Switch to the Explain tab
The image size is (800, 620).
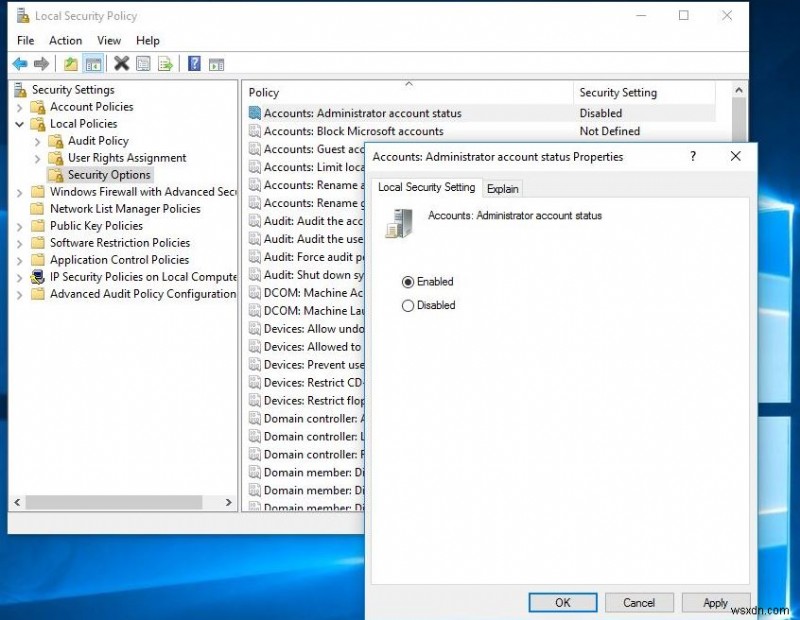tap(502, 188)
